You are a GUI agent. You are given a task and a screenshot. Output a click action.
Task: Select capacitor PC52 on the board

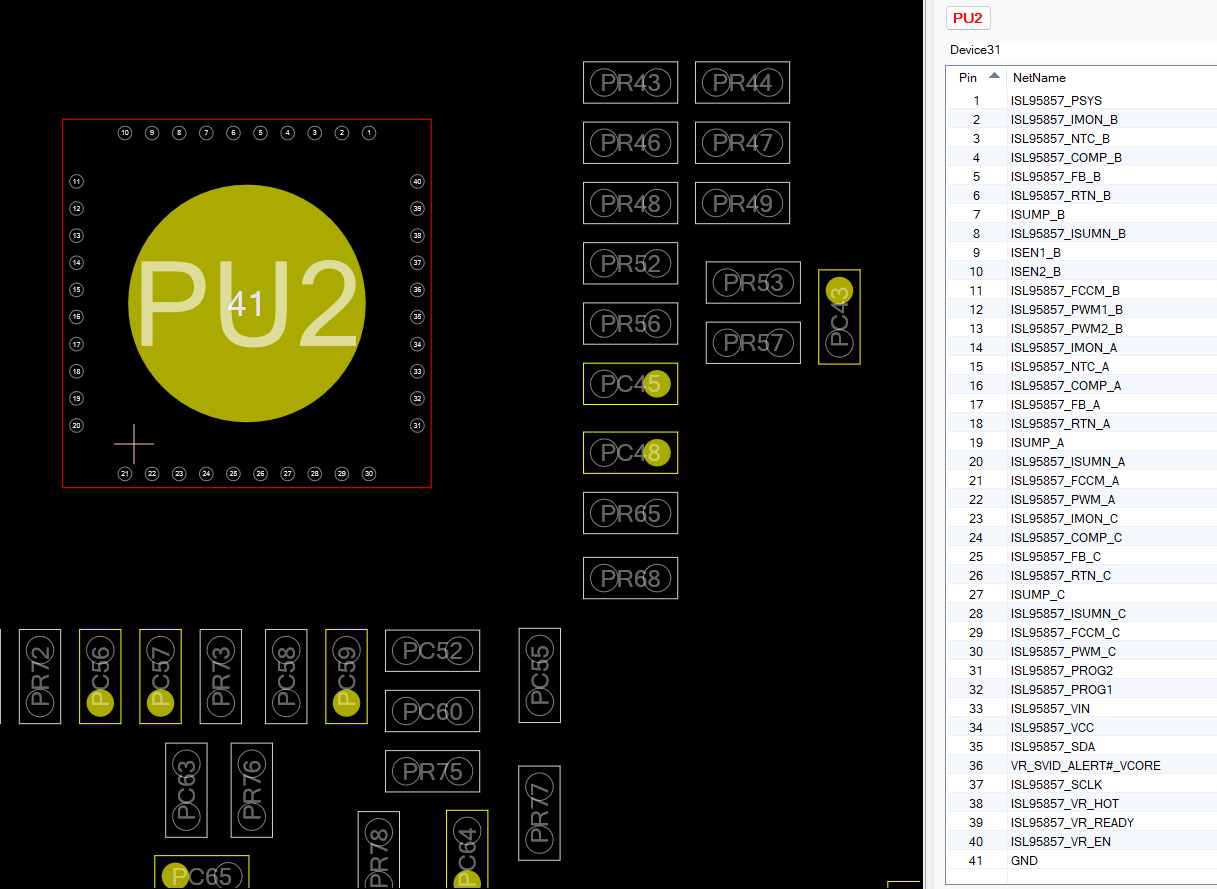(x=433, y=651)
